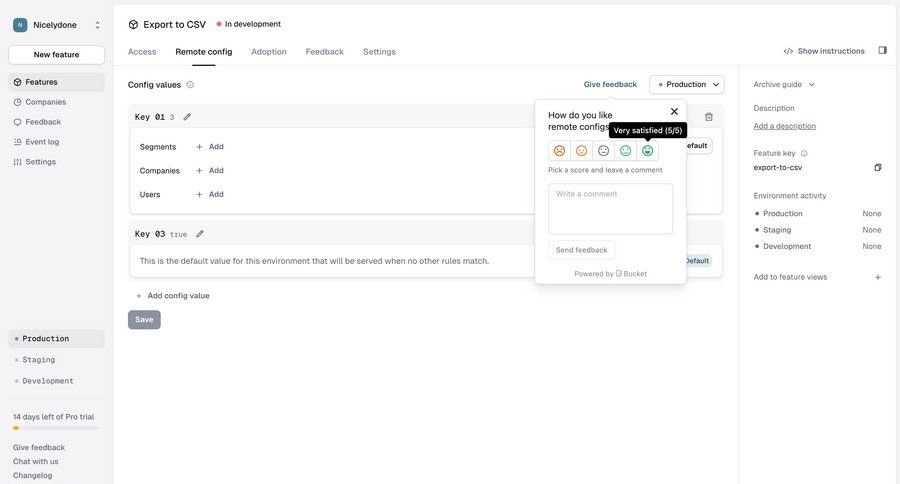Switch to the Access tab
Viewport: 900px width, 484px height.
point(142,52)
